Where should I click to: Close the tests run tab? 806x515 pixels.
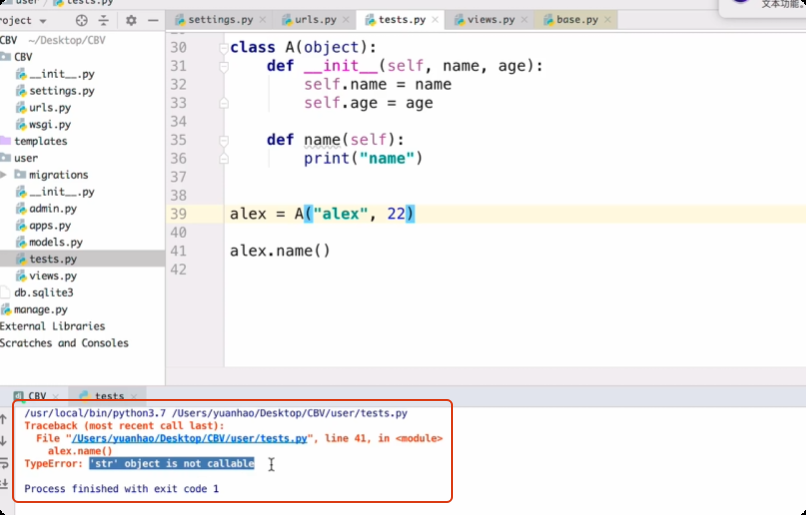coord(134,397)
